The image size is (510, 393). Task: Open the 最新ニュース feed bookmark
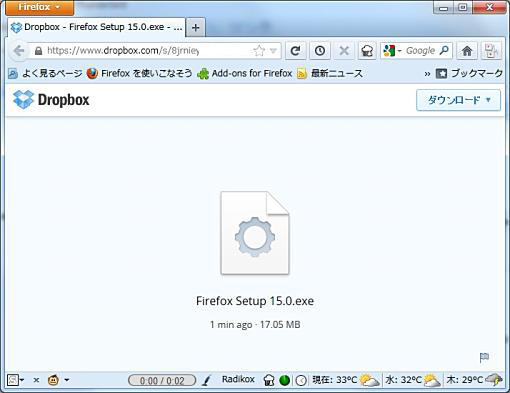[x=330, y=73]
